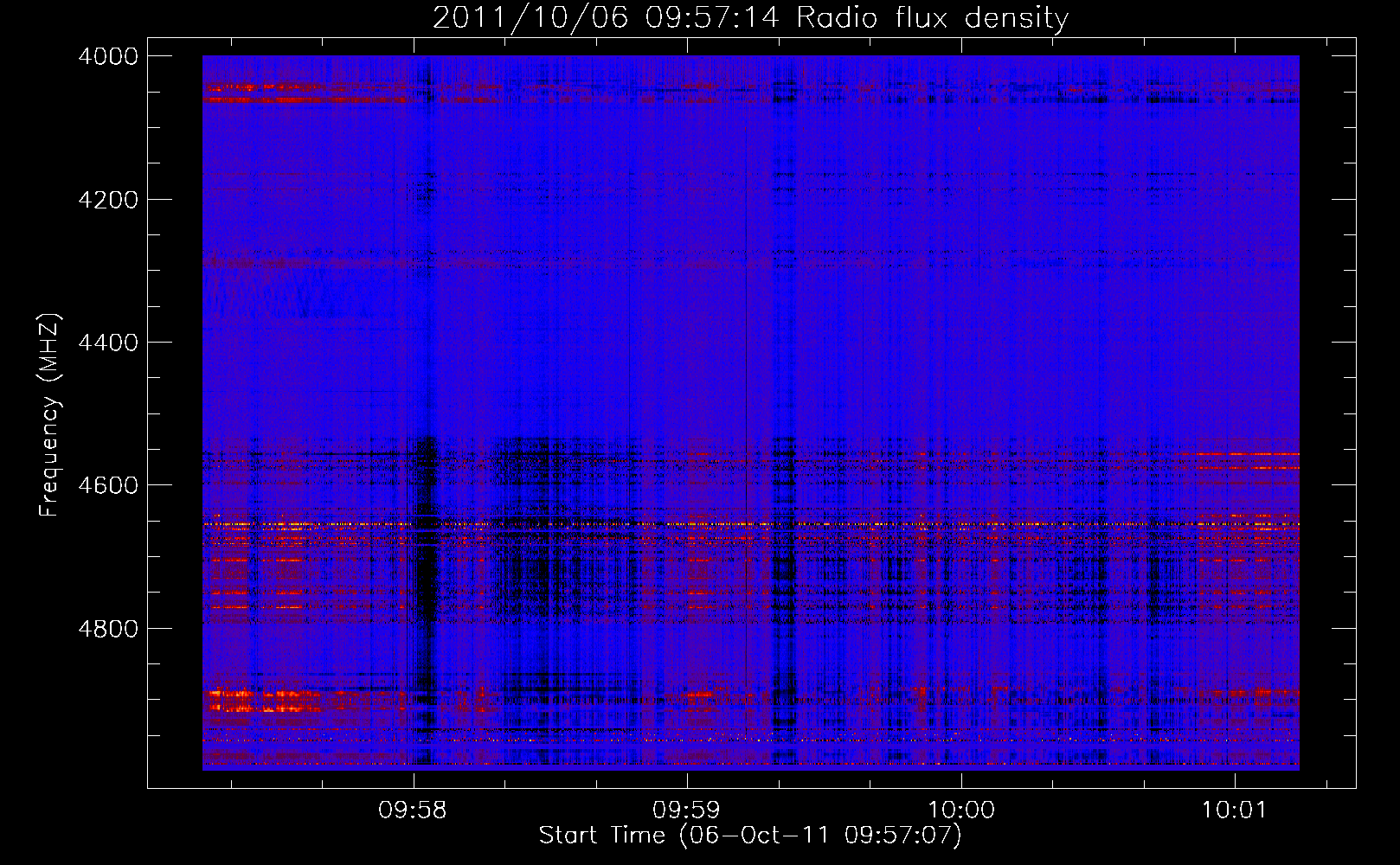
Task: Click the 4400 frequency tick label
Action: tap(108, 343)
